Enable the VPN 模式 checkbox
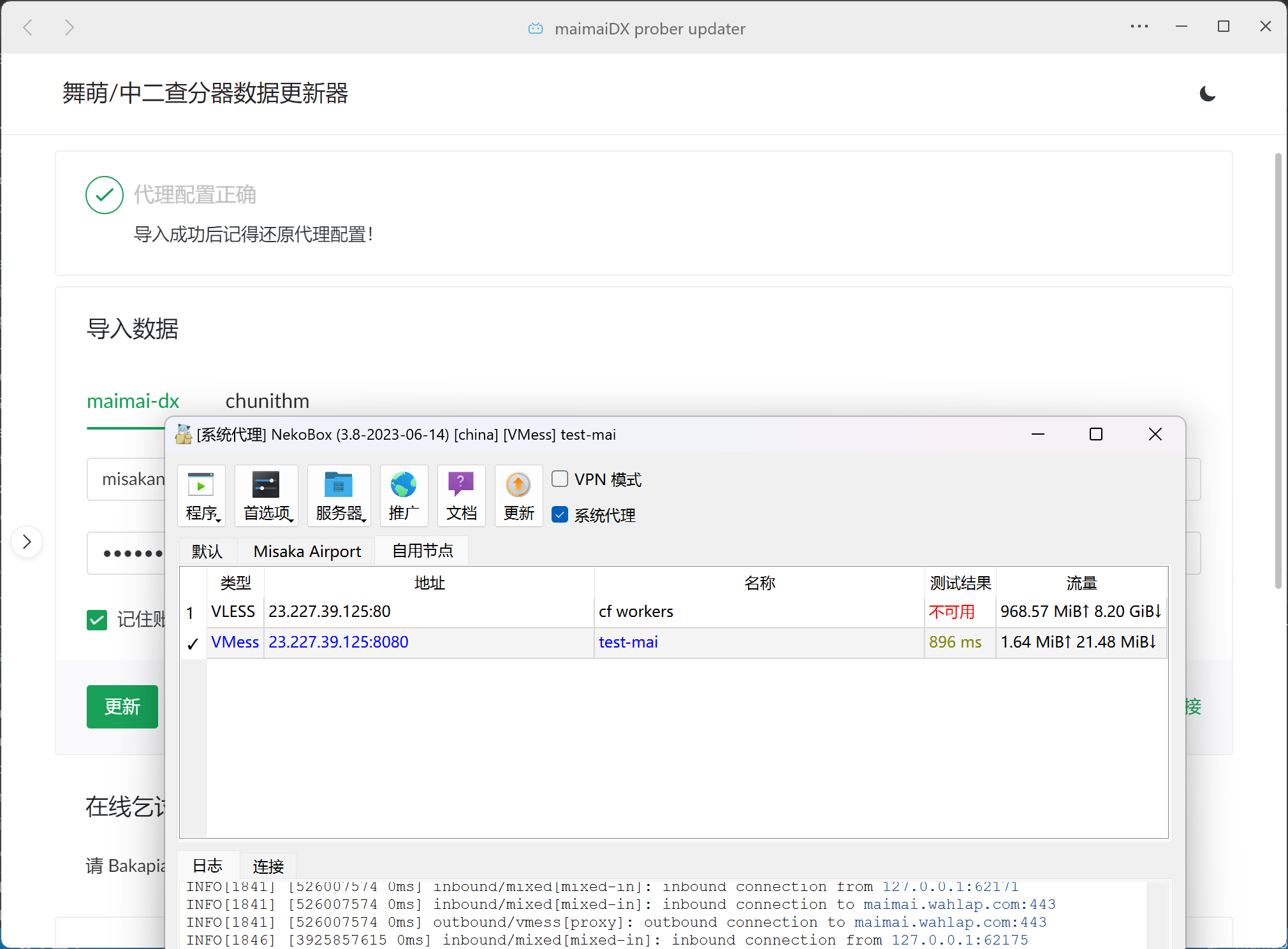Screen dimensions: 1288x949 [x=560, y=479]
